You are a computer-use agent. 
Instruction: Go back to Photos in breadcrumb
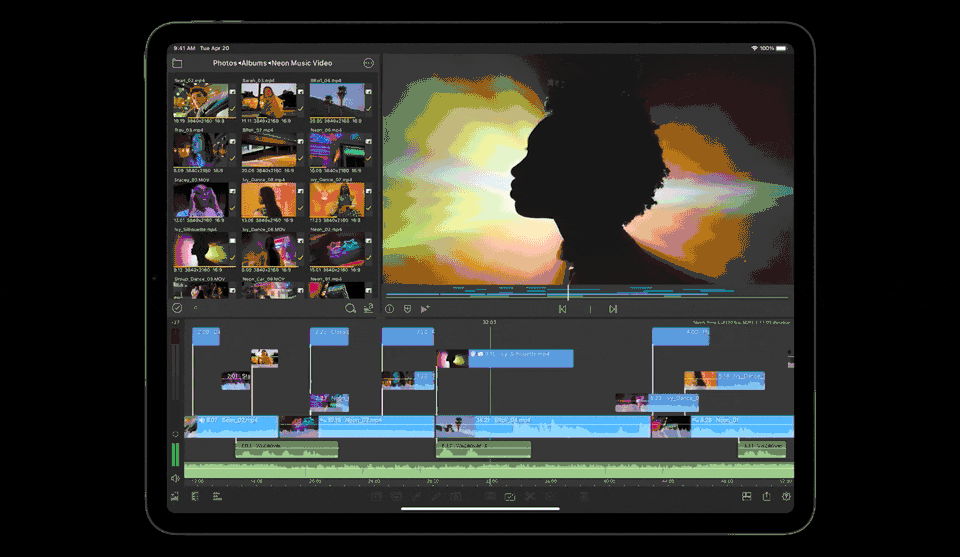225,63
